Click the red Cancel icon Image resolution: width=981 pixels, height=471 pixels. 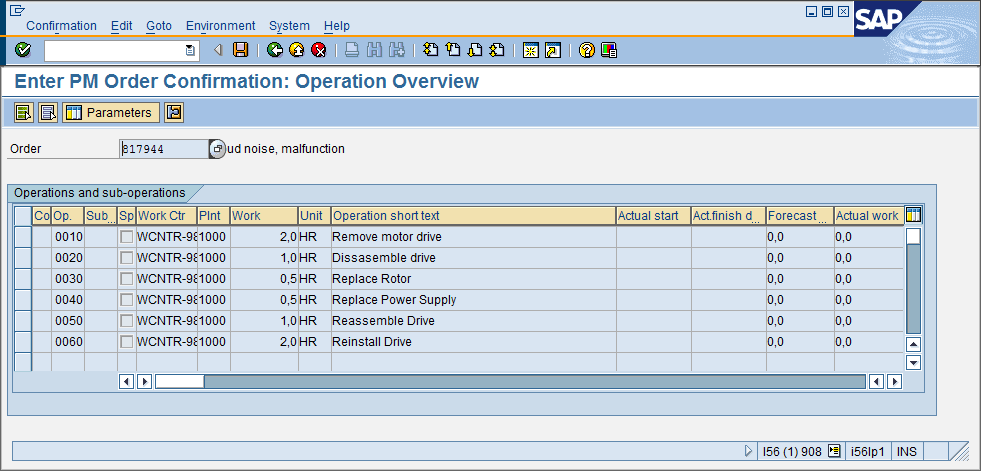pyautogui.click(x=319, y=50)
